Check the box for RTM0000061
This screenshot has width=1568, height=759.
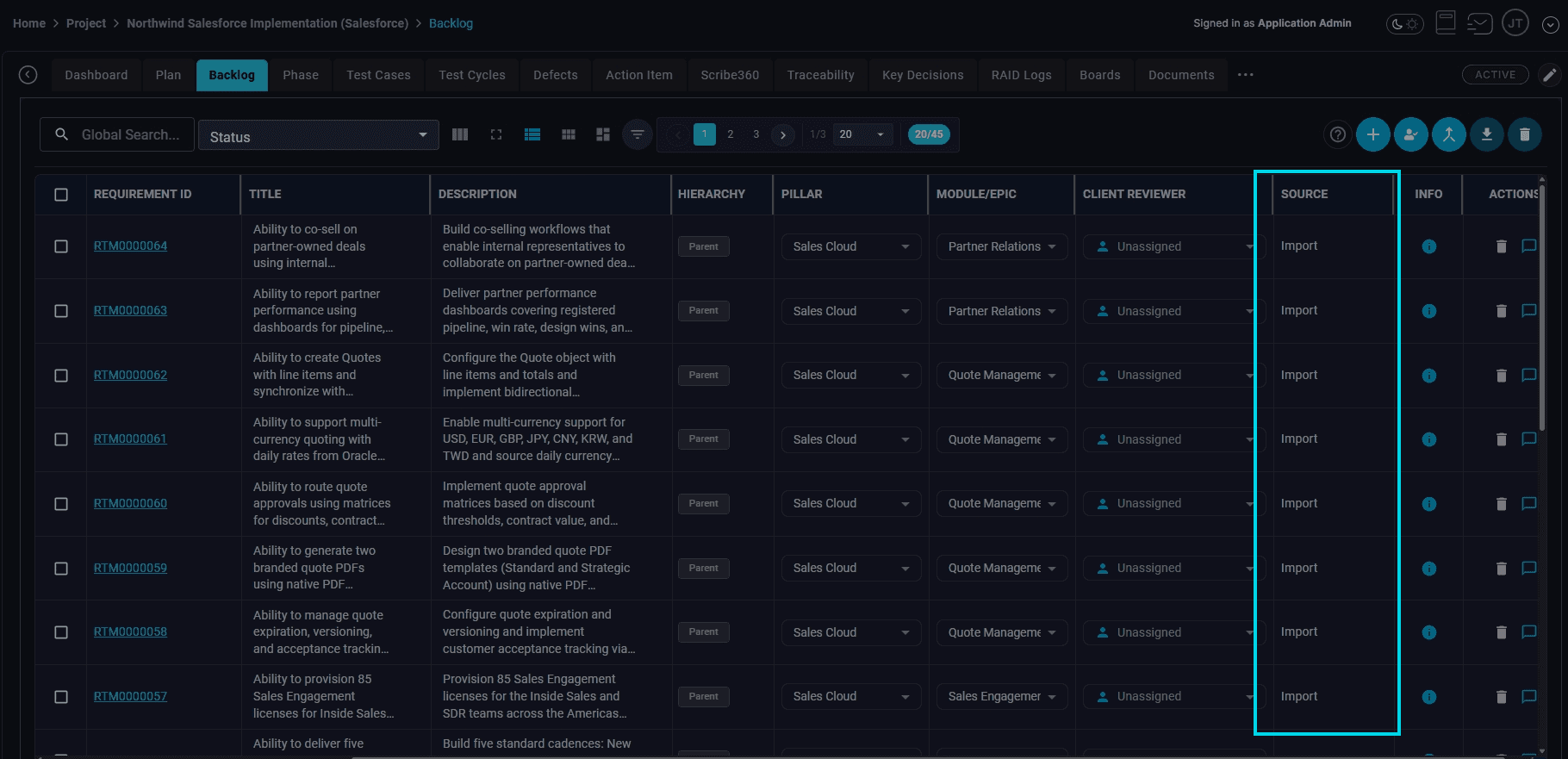click(61, 439)
